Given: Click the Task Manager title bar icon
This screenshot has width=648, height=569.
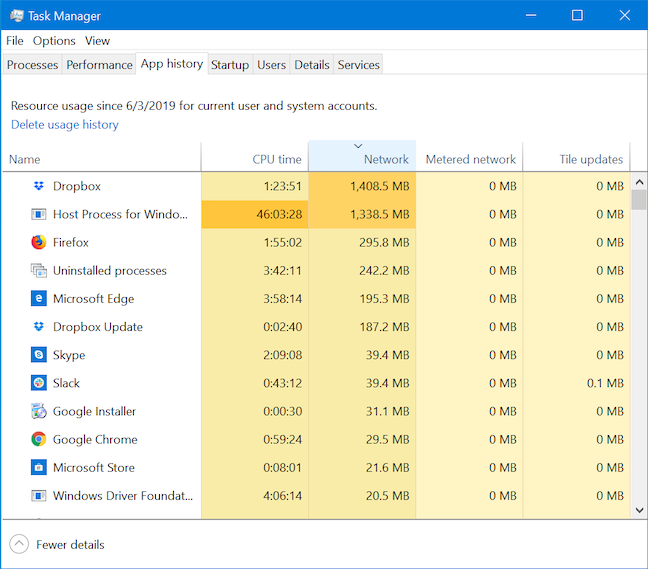Looking at the screenshot, I should 17,16.
